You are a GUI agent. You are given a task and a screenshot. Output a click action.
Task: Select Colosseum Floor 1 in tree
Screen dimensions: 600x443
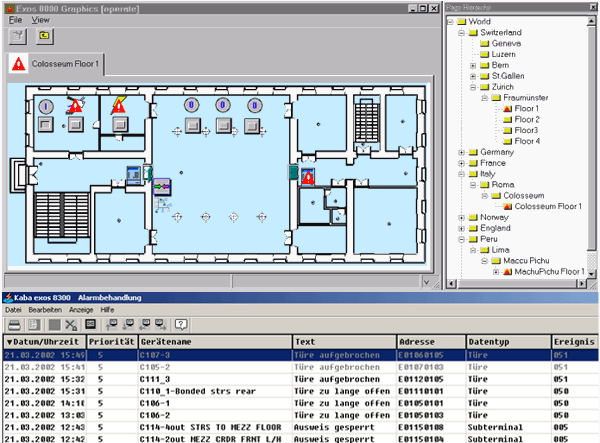[x=548, y=207]
